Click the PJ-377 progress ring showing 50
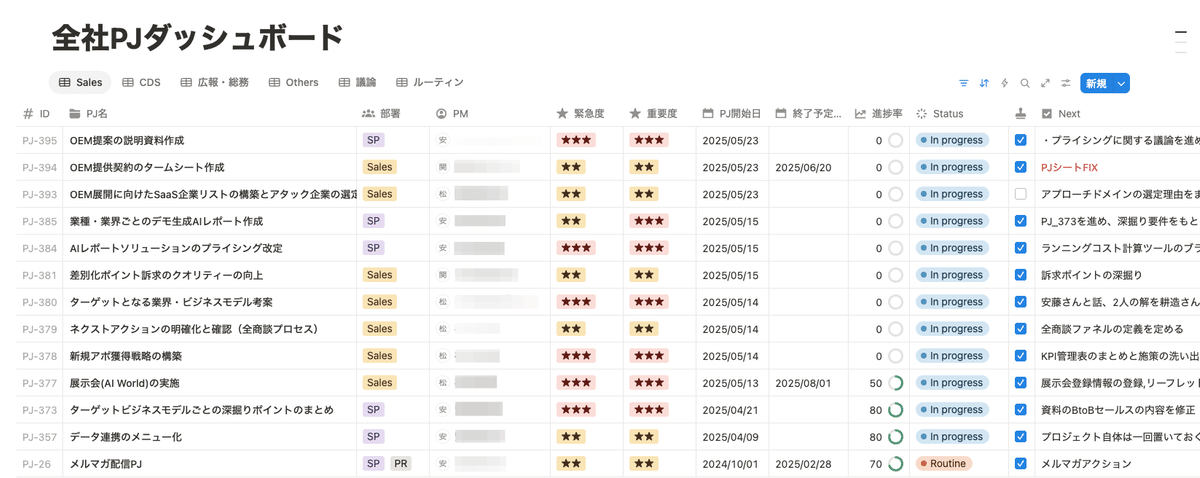The height and width of the screenshot is (478, 1200). (895, 383)
